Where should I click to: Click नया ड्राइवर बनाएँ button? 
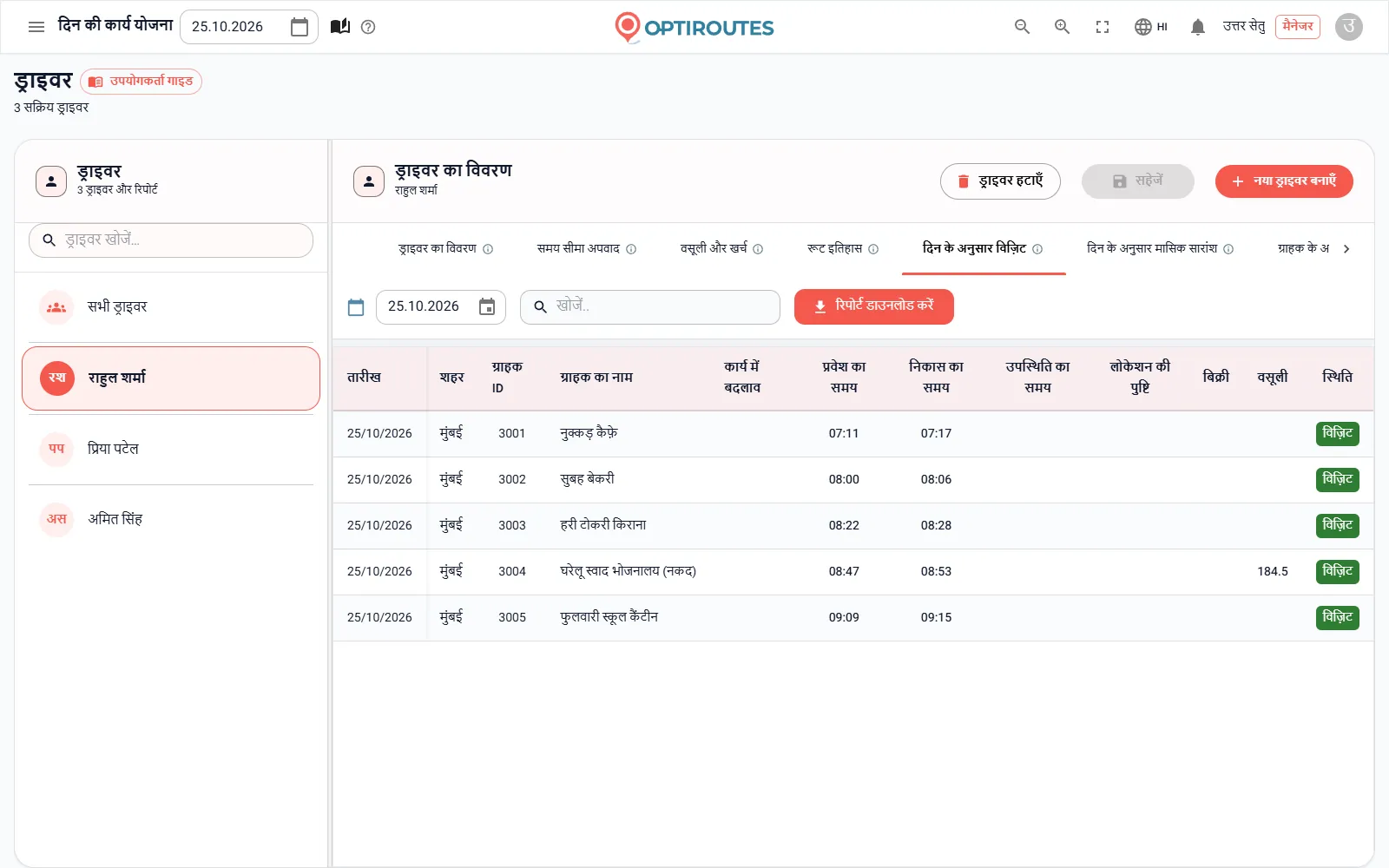coord(1284,181)
